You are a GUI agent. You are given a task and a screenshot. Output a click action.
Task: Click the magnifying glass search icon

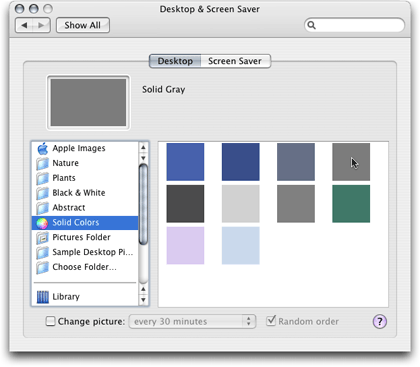tap(311, 25)
